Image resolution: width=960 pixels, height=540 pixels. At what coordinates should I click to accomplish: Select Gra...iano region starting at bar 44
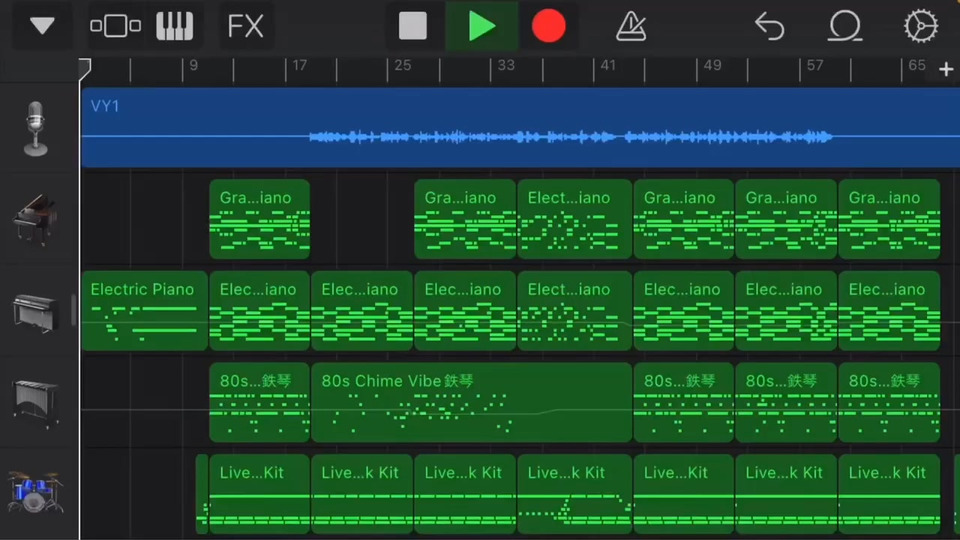[683, 219]
